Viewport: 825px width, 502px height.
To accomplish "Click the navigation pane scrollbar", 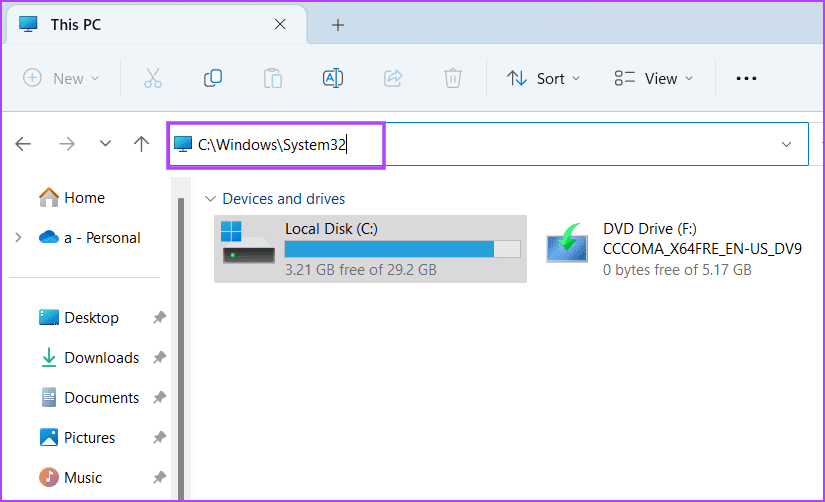I will [181, 347].
